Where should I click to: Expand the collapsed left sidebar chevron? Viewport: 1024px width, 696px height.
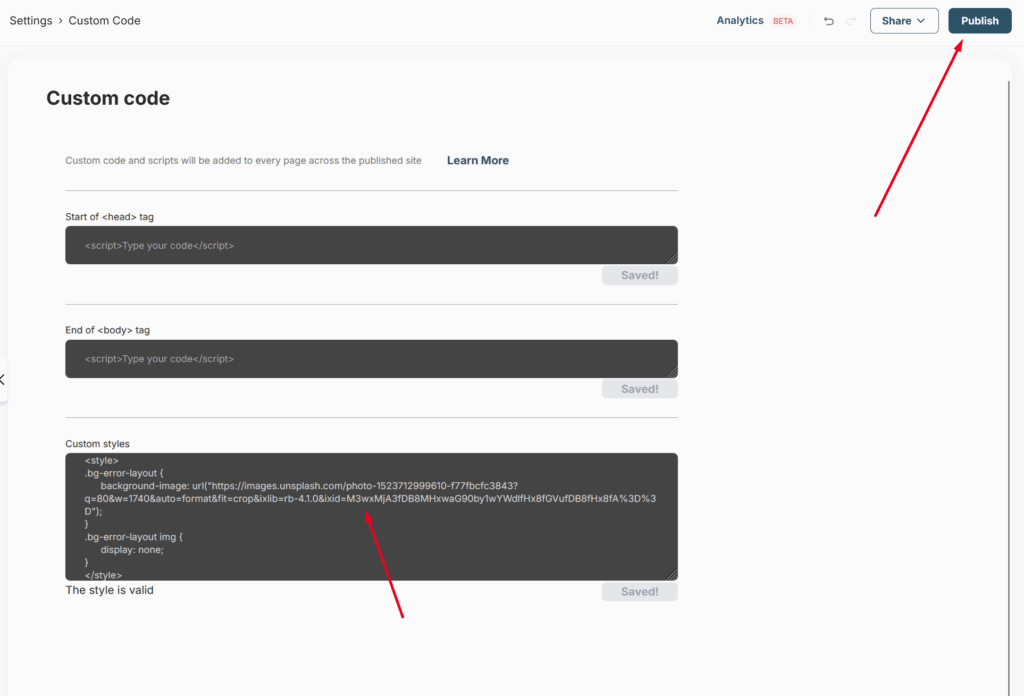click(x=3, y=380)
